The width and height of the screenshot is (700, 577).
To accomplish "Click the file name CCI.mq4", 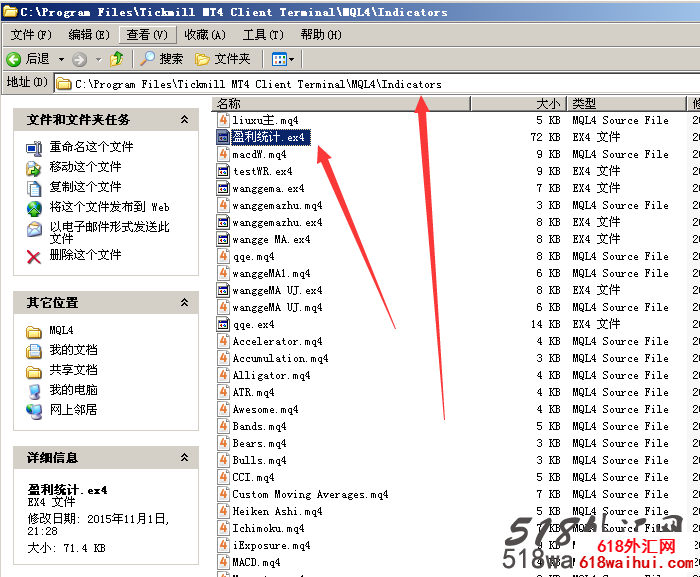I will click(x=254, y=477).
